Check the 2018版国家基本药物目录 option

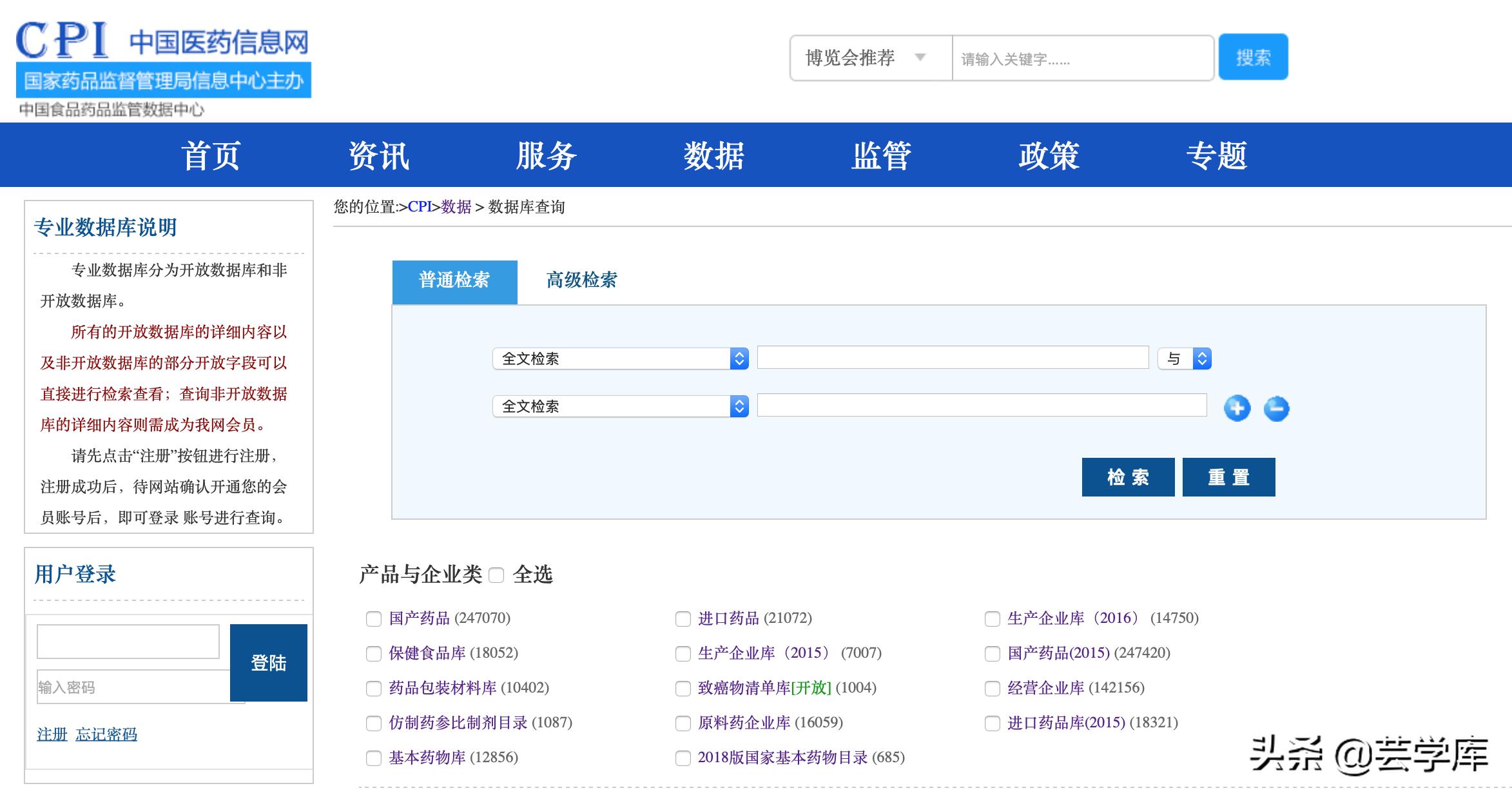(x=683, y=758)
